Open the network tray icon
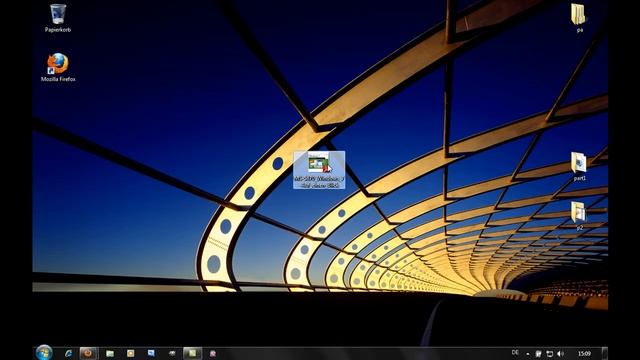Viewport: 640px width, 360px height. 550,353
